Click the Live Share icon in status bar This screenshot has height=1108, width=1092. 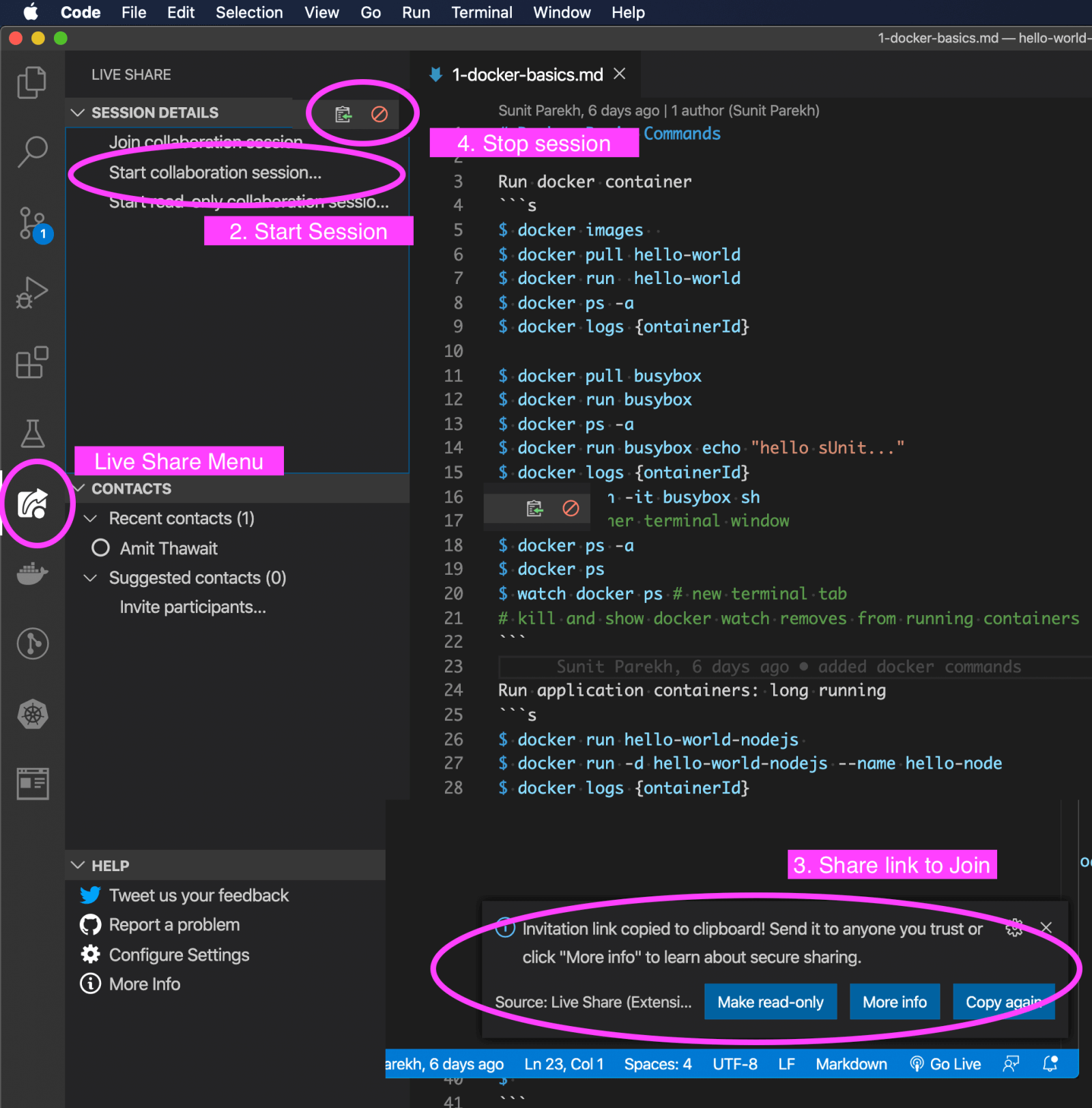[1011, 1064]
